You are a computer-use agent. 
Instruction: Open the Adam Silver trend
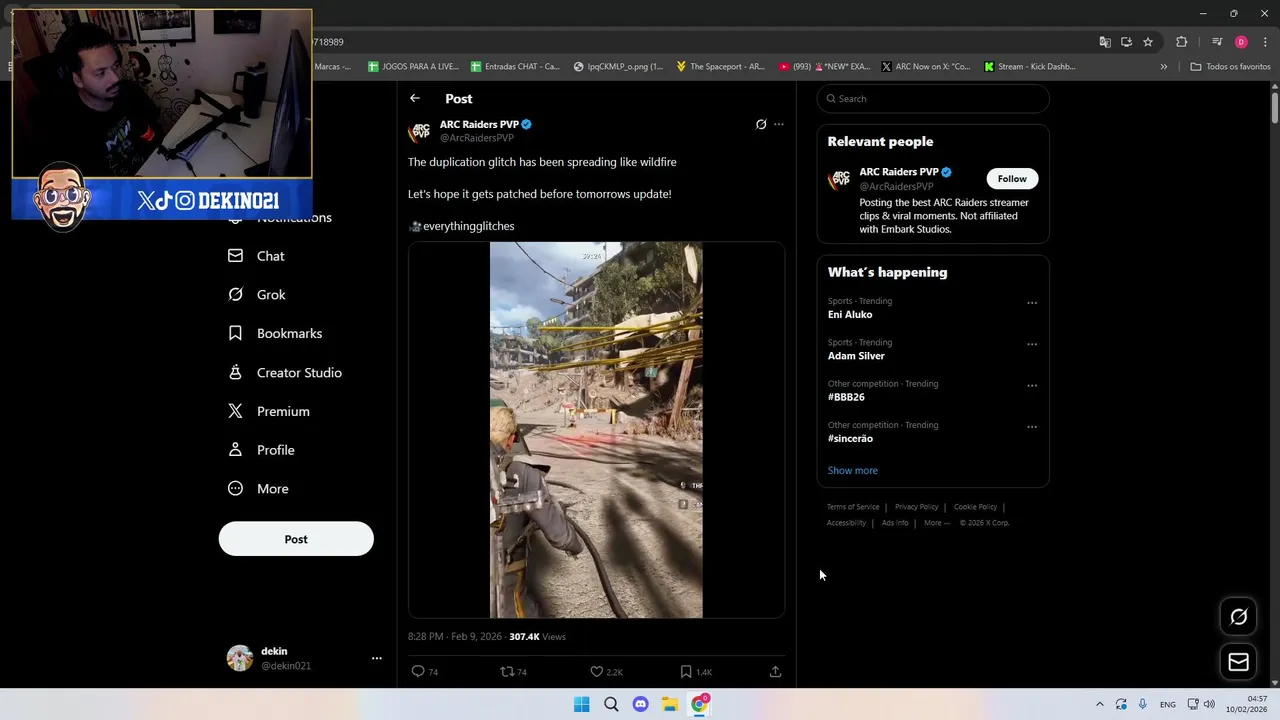tap(856, 356)
